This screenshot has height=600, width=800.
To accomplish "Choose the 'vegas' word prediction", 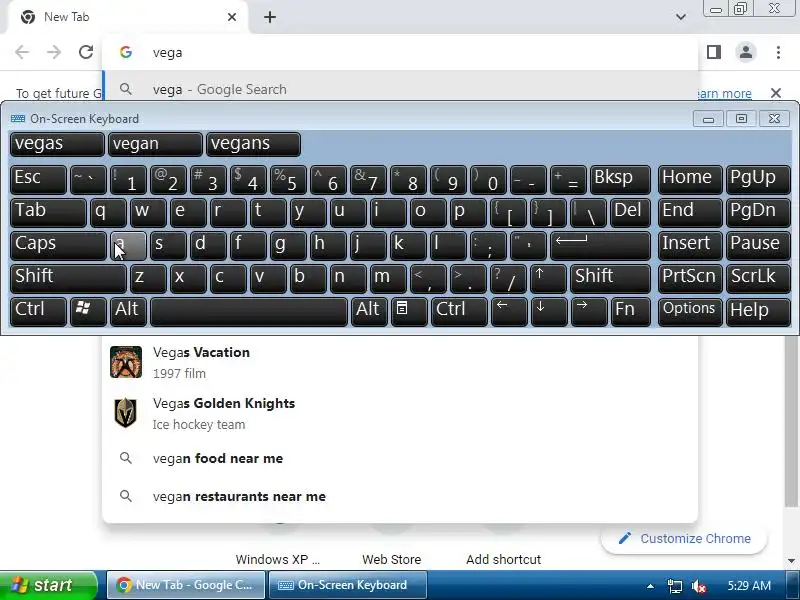I will [x=57, y=144].
